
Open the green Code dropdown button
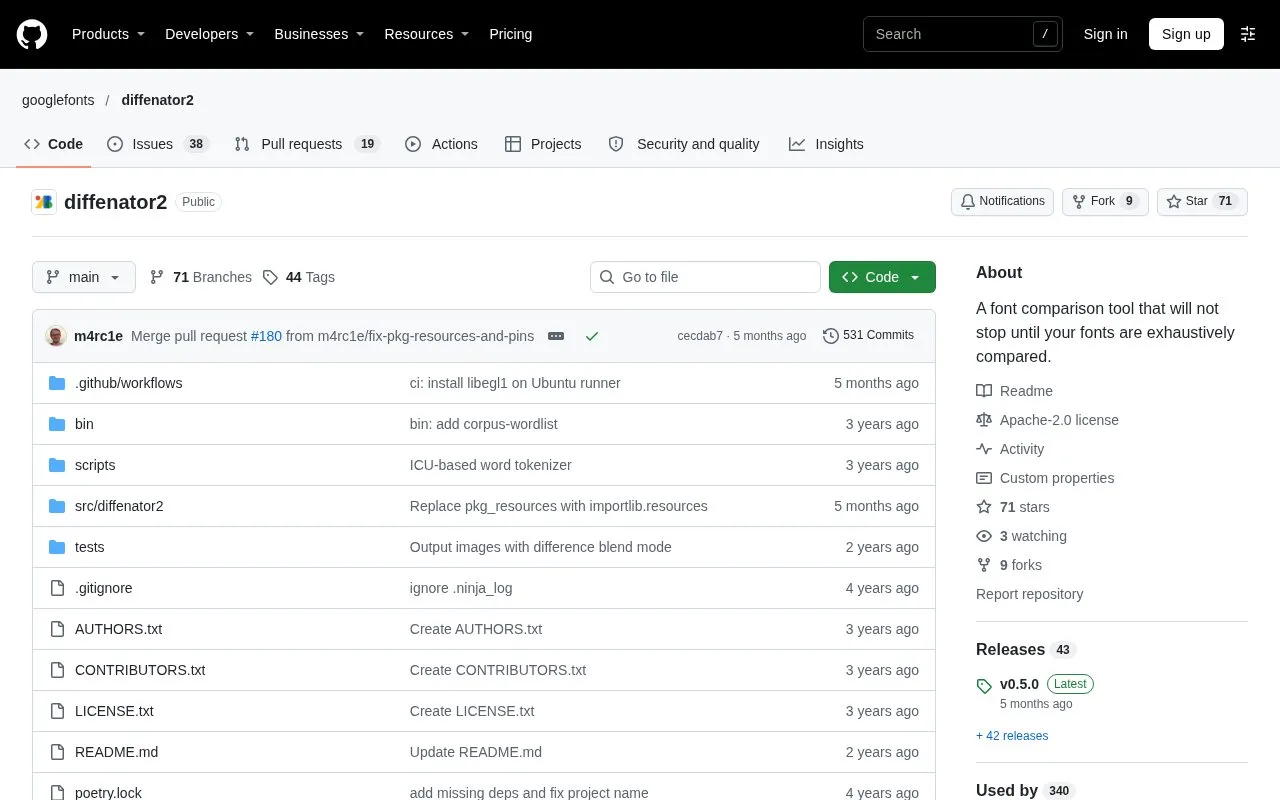pyautogui.click(x=882, y=277)
